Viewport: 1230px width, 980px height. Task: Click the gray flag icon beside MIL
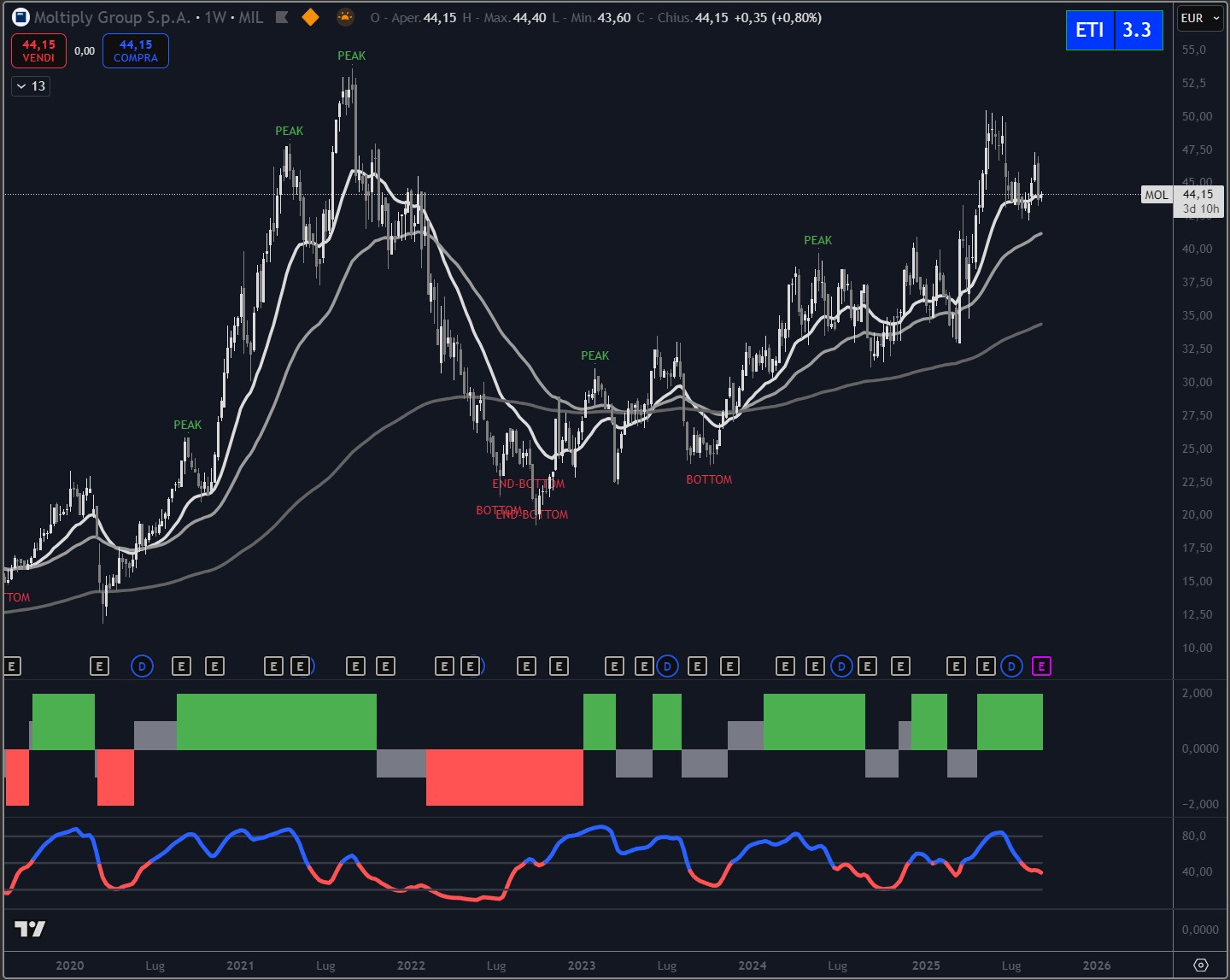[x=282, y=17]
